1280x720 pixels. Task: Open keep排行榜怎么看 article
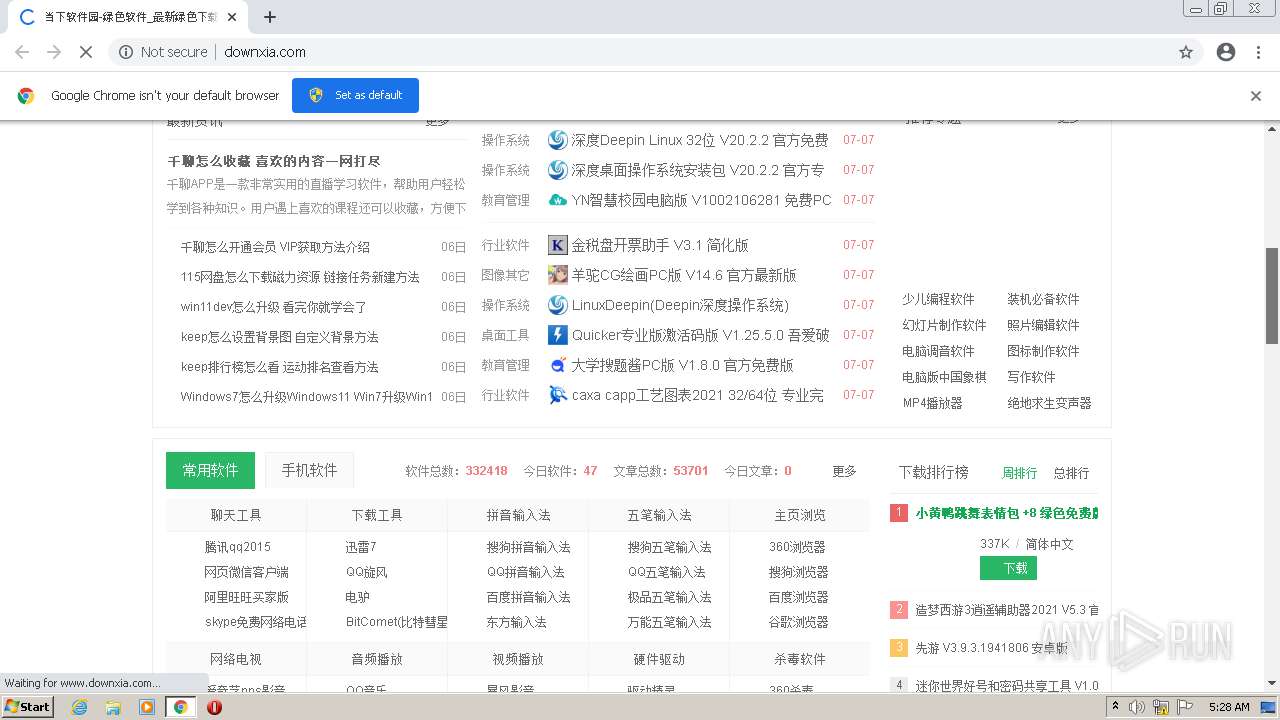(280, 367)
